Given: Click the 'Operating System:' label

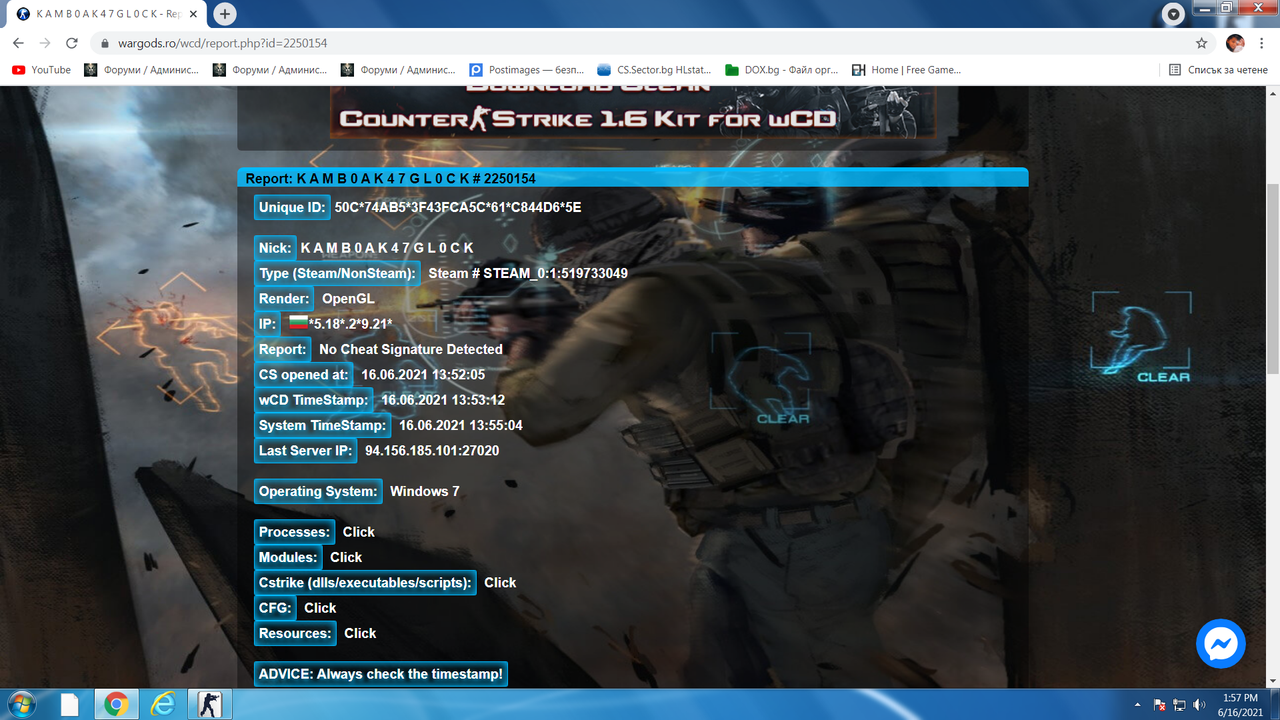Looking at the screenshot, I should 318,491.
